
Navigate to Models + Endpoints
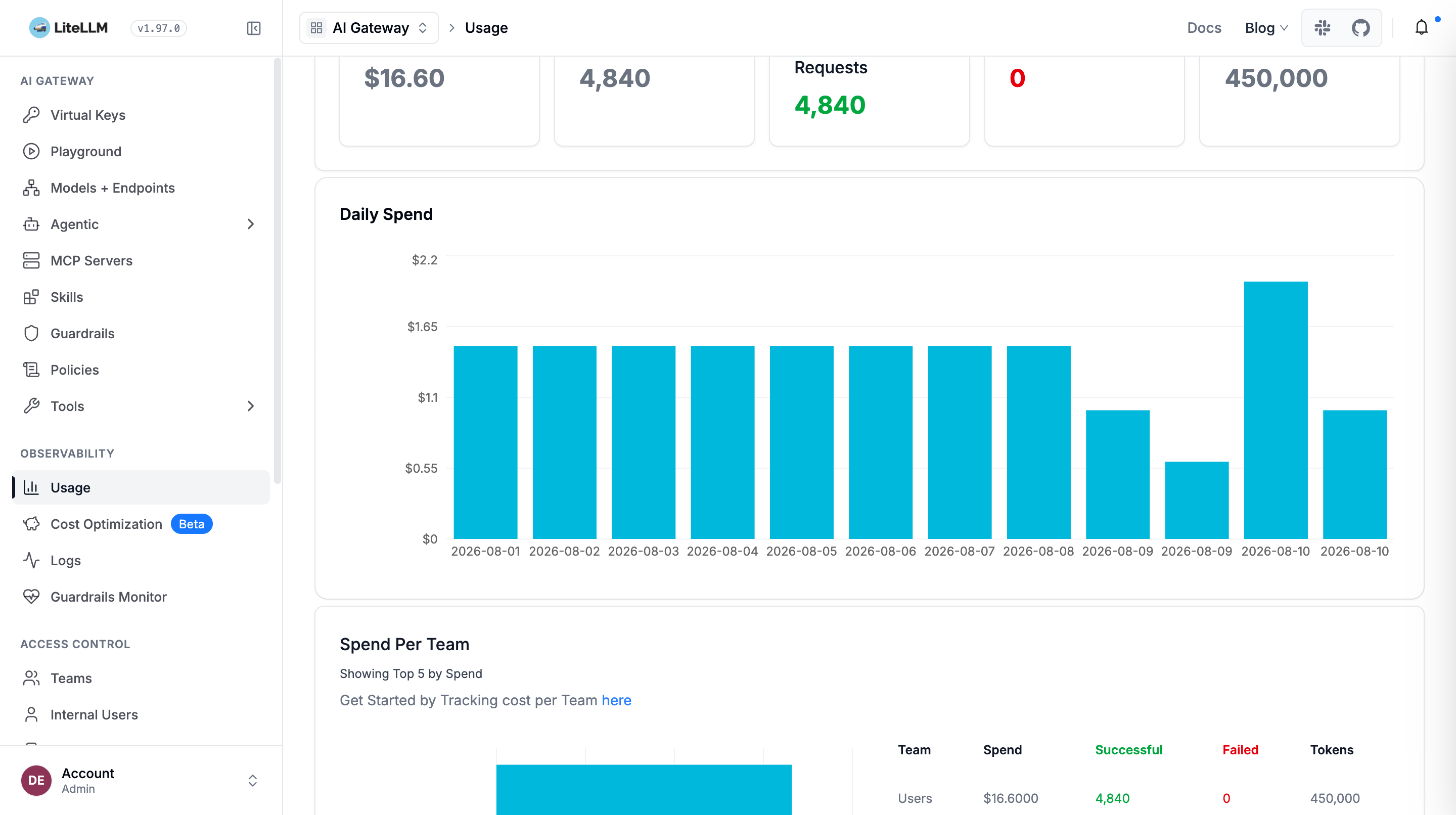point(141,188)
